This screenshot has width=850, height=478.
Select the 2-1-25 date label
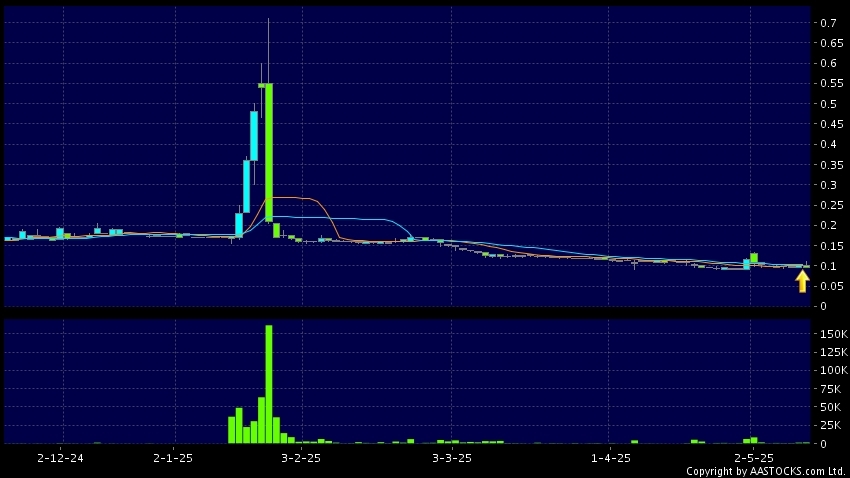[x=173, y=458]
